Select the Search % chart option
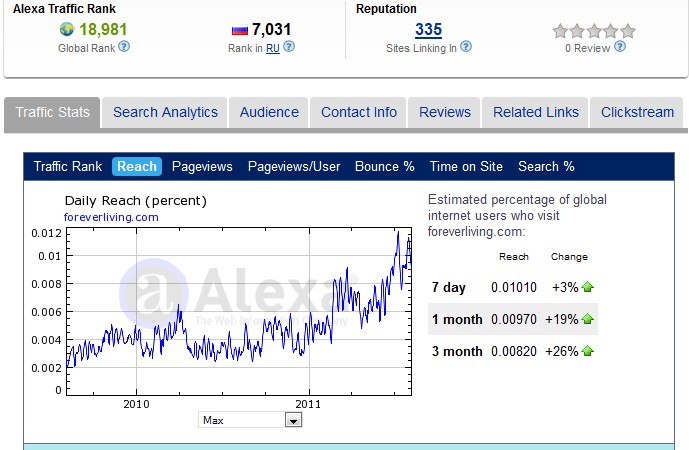Image resolution: width=689 pixels, height=450 pixels. click(546, 167)
